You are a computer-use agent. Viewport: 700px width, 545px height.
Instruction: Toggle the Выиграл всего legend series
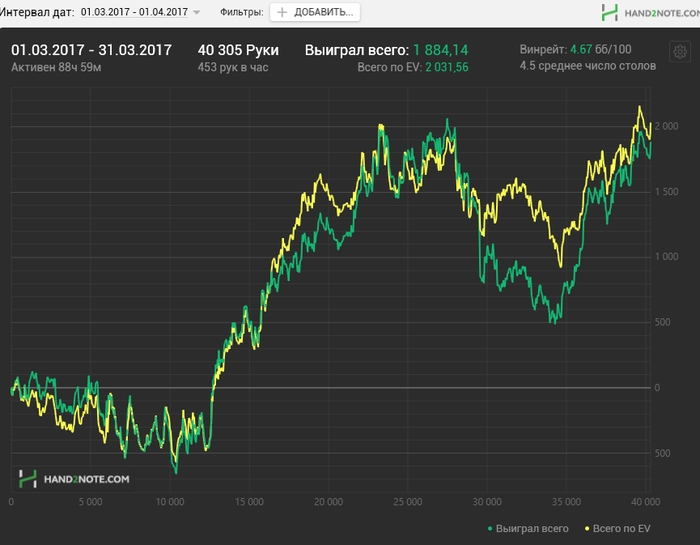528,528
